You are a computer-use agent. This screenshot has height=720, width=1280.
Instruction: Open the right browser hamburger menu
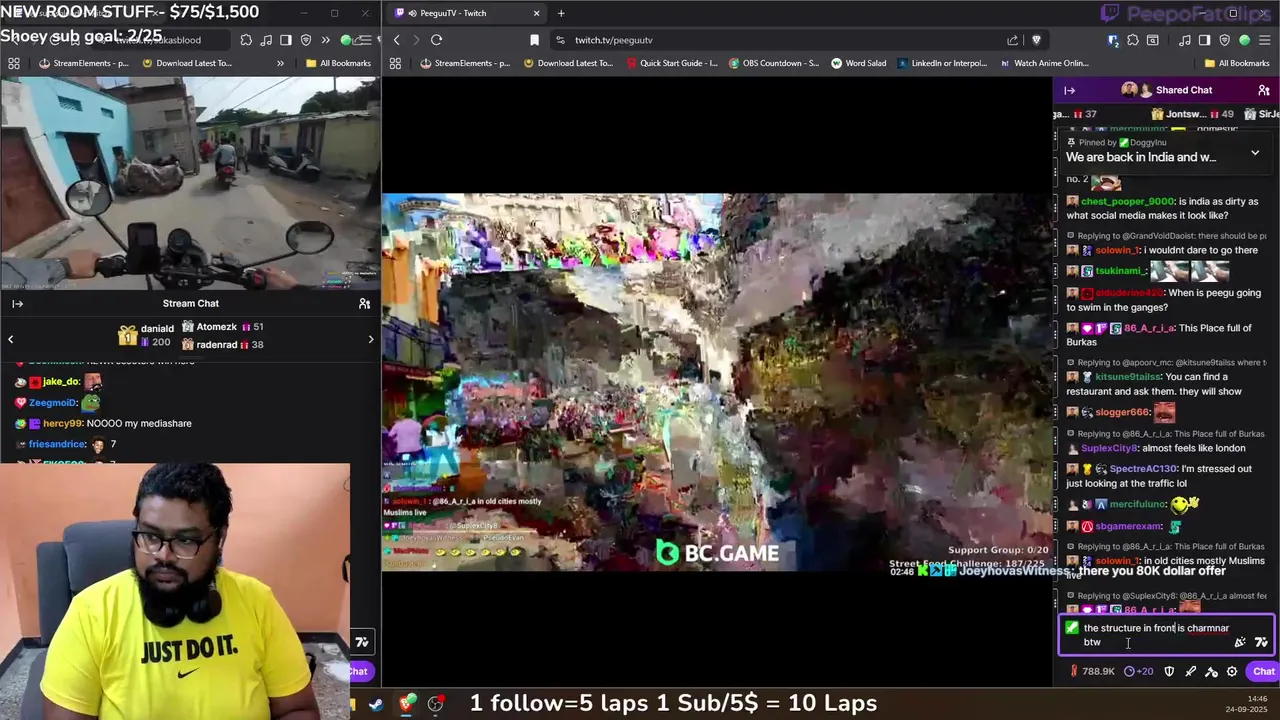[x=1265, y=40]
